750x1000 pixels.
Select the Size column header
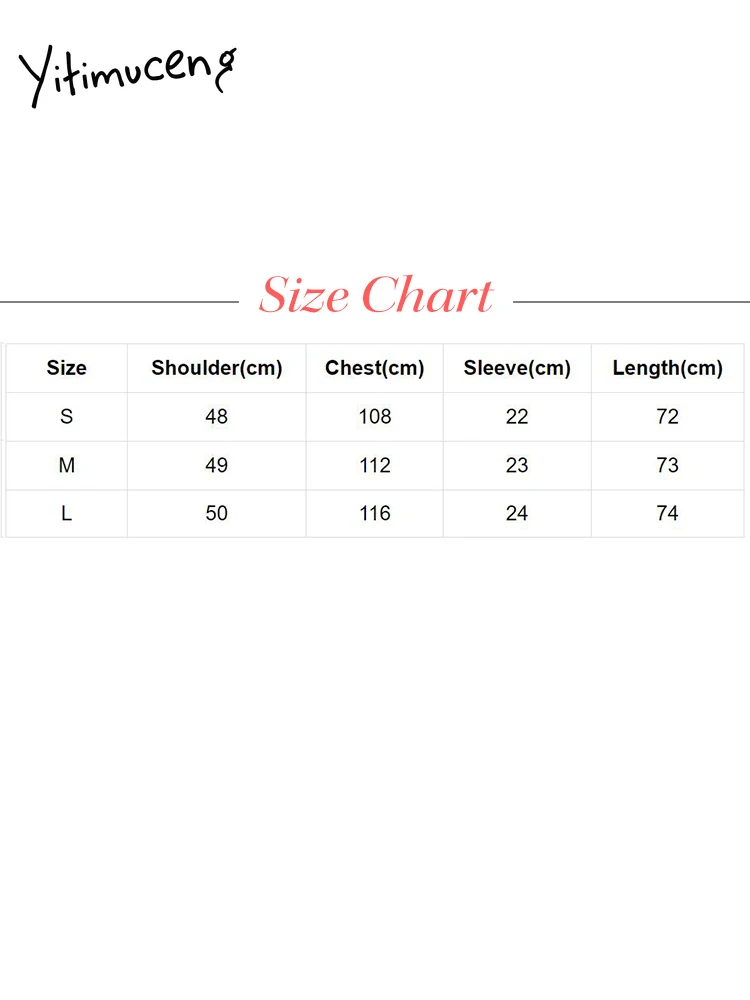[67, 368]
